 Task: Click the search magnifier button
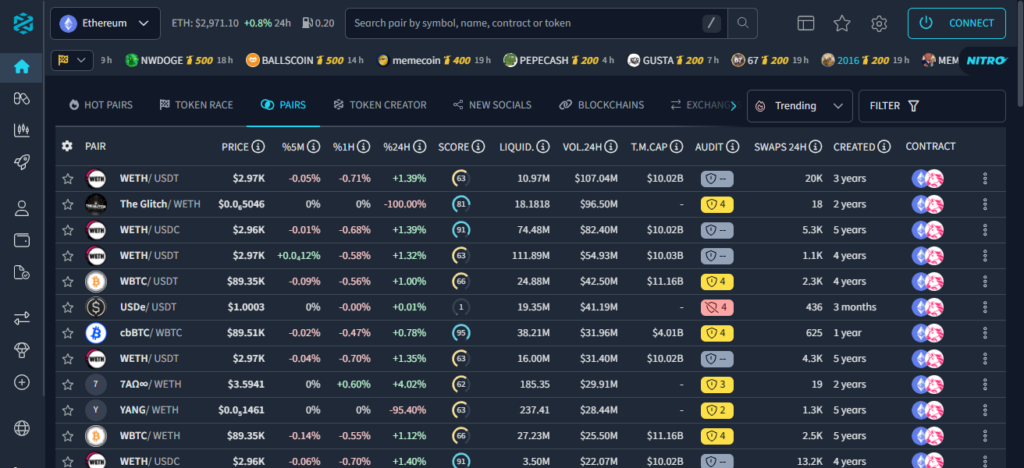pyautogui.click(x=743, y=23)
